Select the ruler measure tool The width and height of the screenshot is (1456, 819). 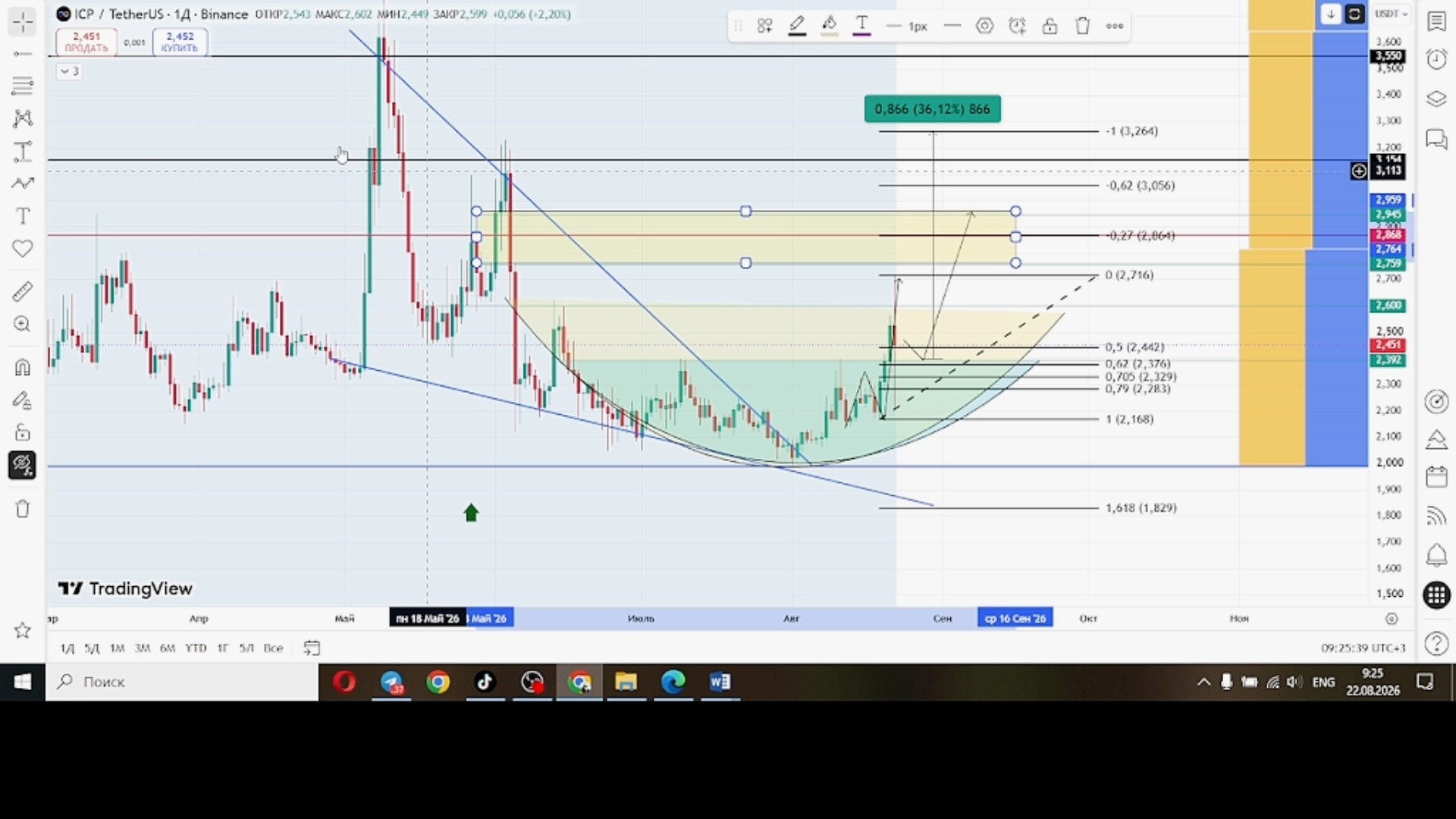click(23, 291)
